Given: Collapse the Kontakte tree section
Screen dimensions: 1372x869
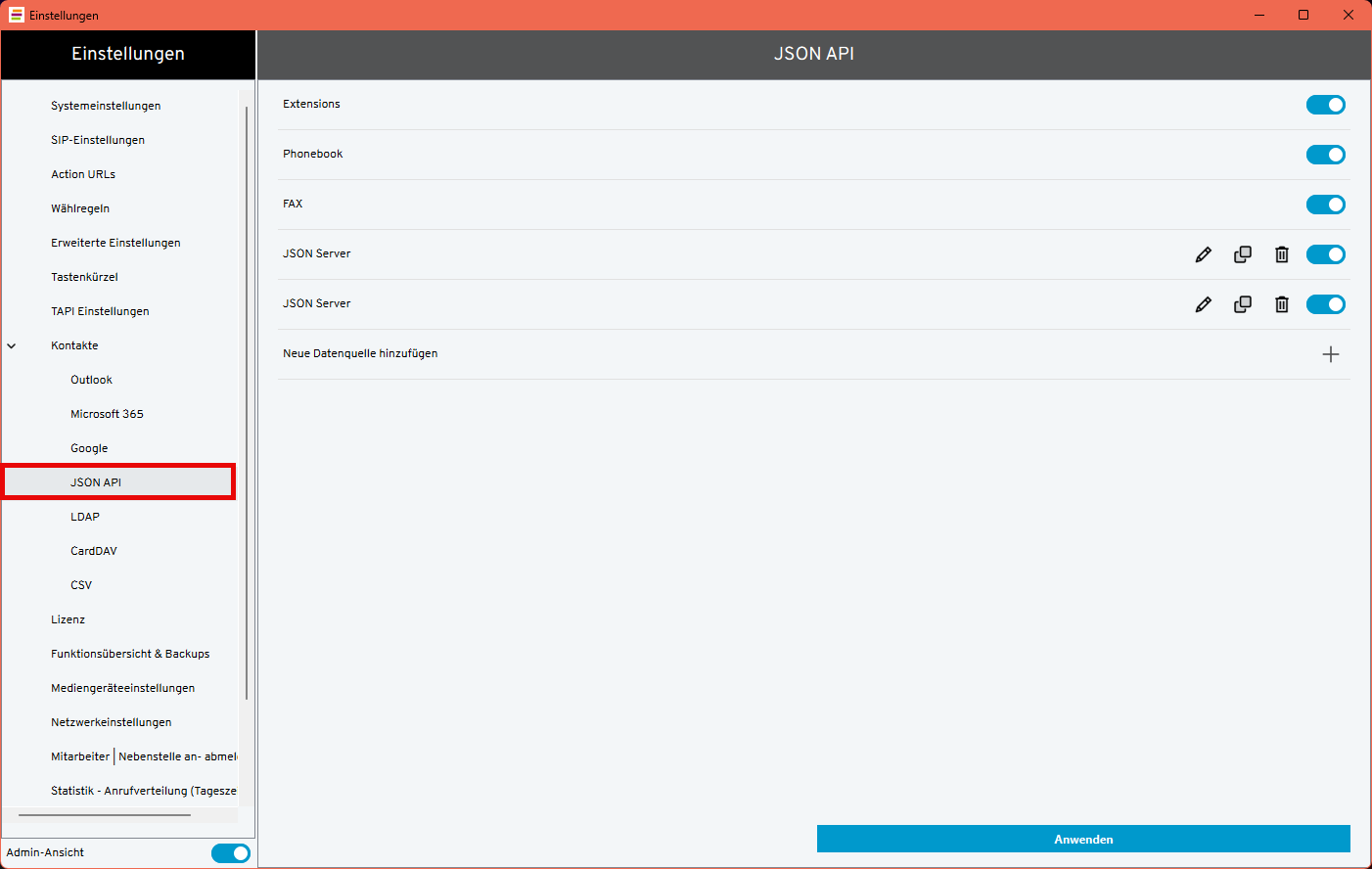Looking at the screenshot, I should coord(12,345).
